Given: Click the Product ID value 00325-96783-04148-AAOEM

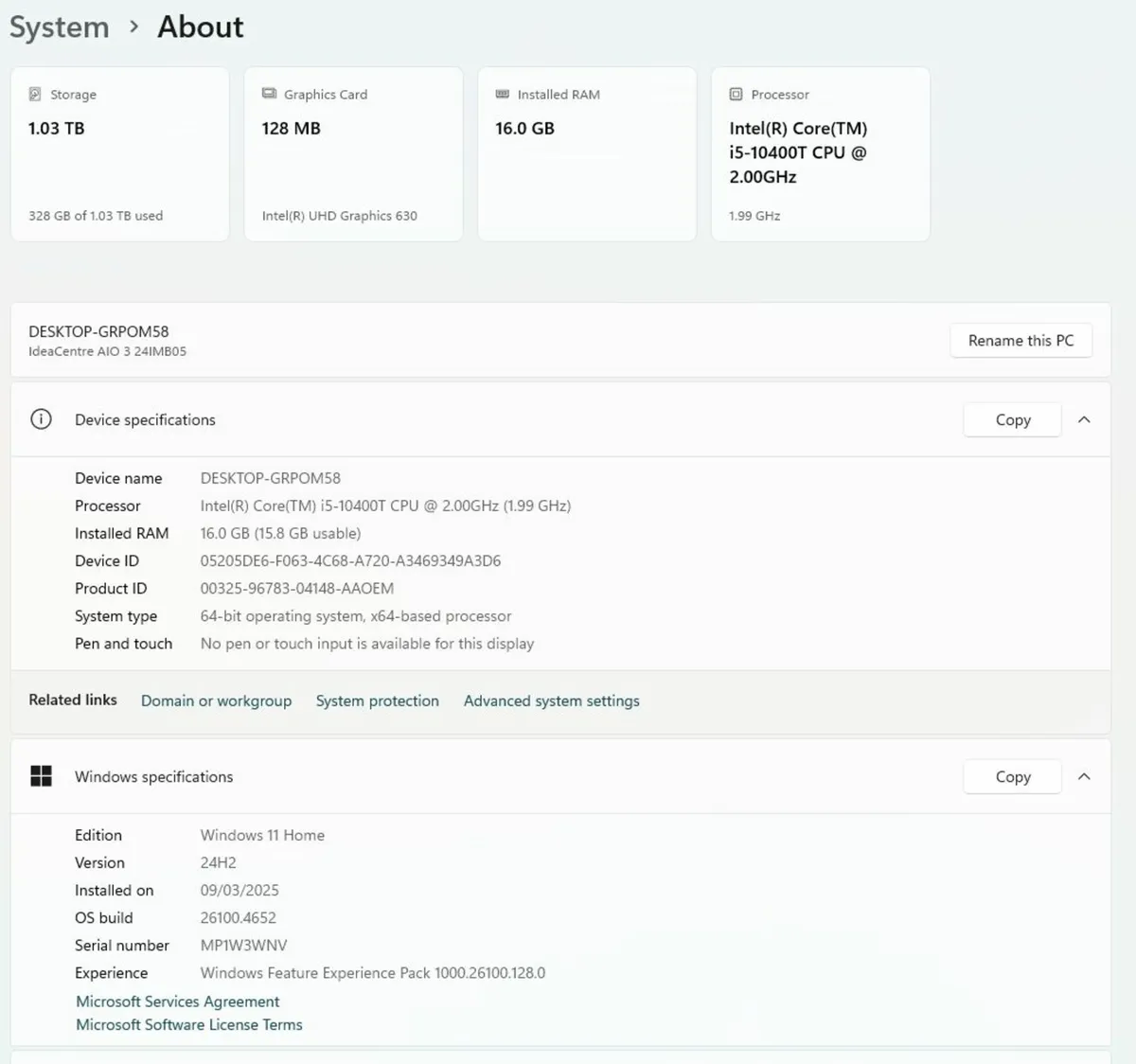Looking at the screenshot, I should 296,588.
